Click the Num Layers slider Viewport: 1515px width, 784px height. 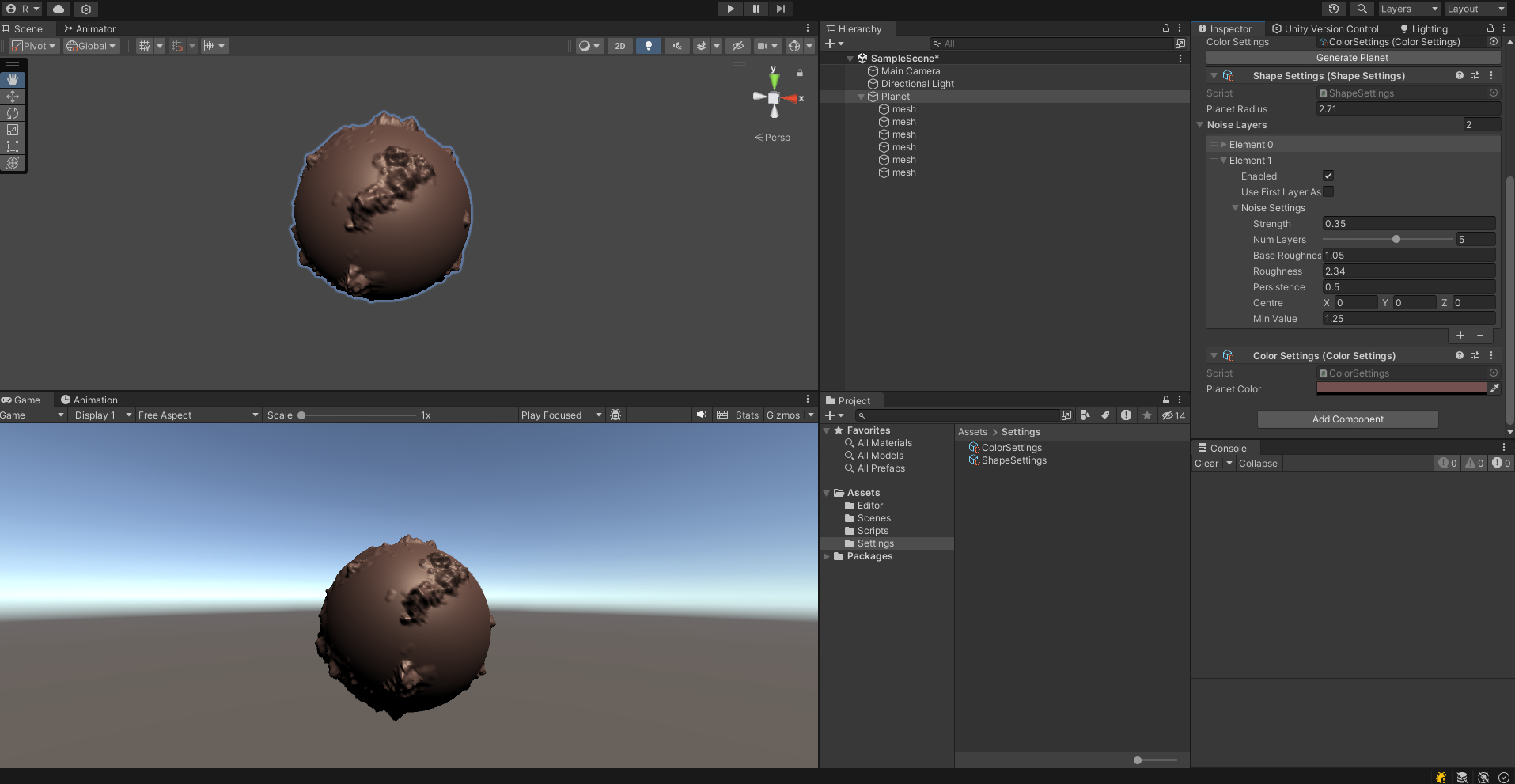click(1387, 239)
